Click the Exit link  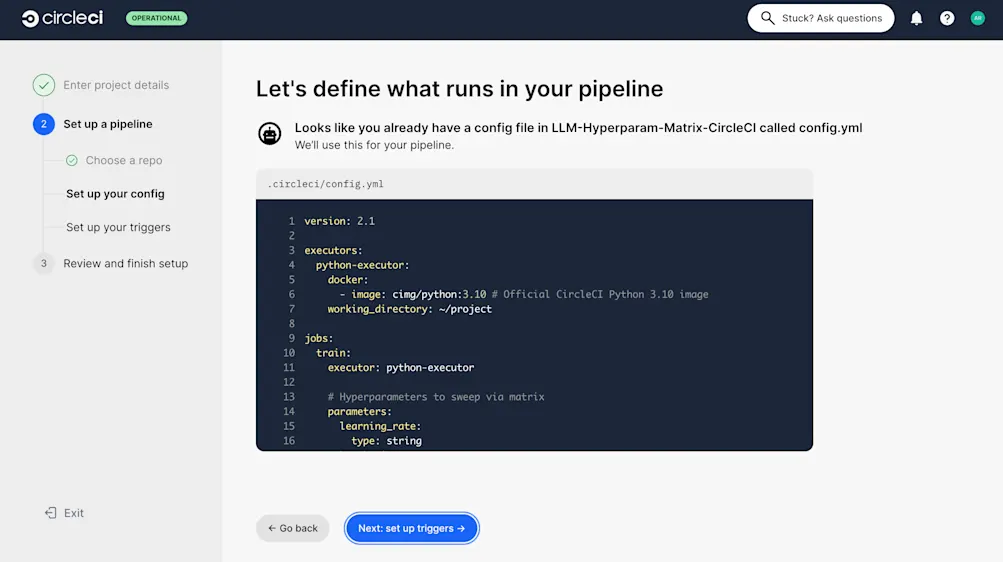(x=74, y=513)
